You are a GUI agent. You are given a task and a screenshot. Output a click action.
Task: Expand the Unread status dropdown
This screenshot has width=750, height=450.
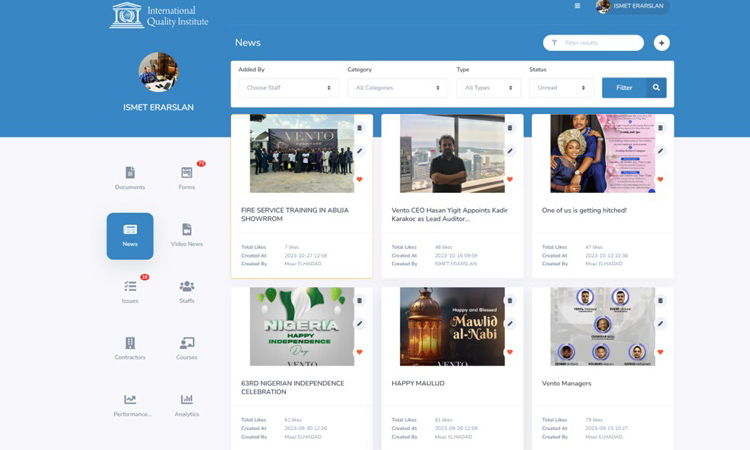(x=561, y=88)
